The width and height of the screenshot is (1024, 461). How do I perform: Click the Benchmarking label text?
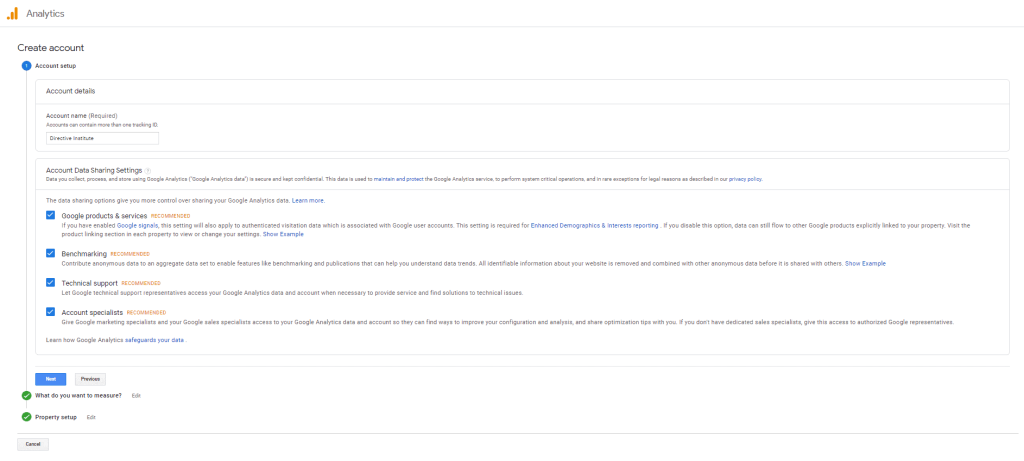click(x=84, y=253)
